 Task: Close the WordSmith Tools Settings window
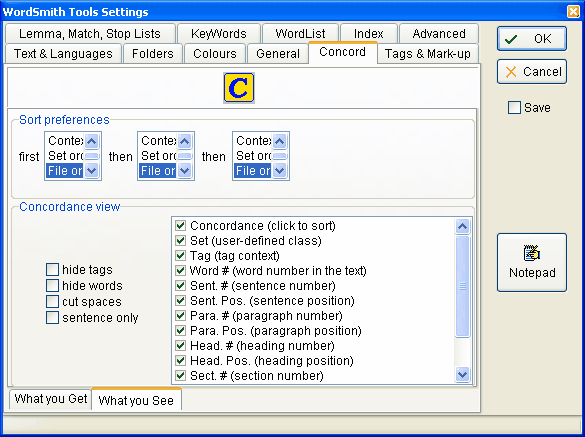point(573,12)
